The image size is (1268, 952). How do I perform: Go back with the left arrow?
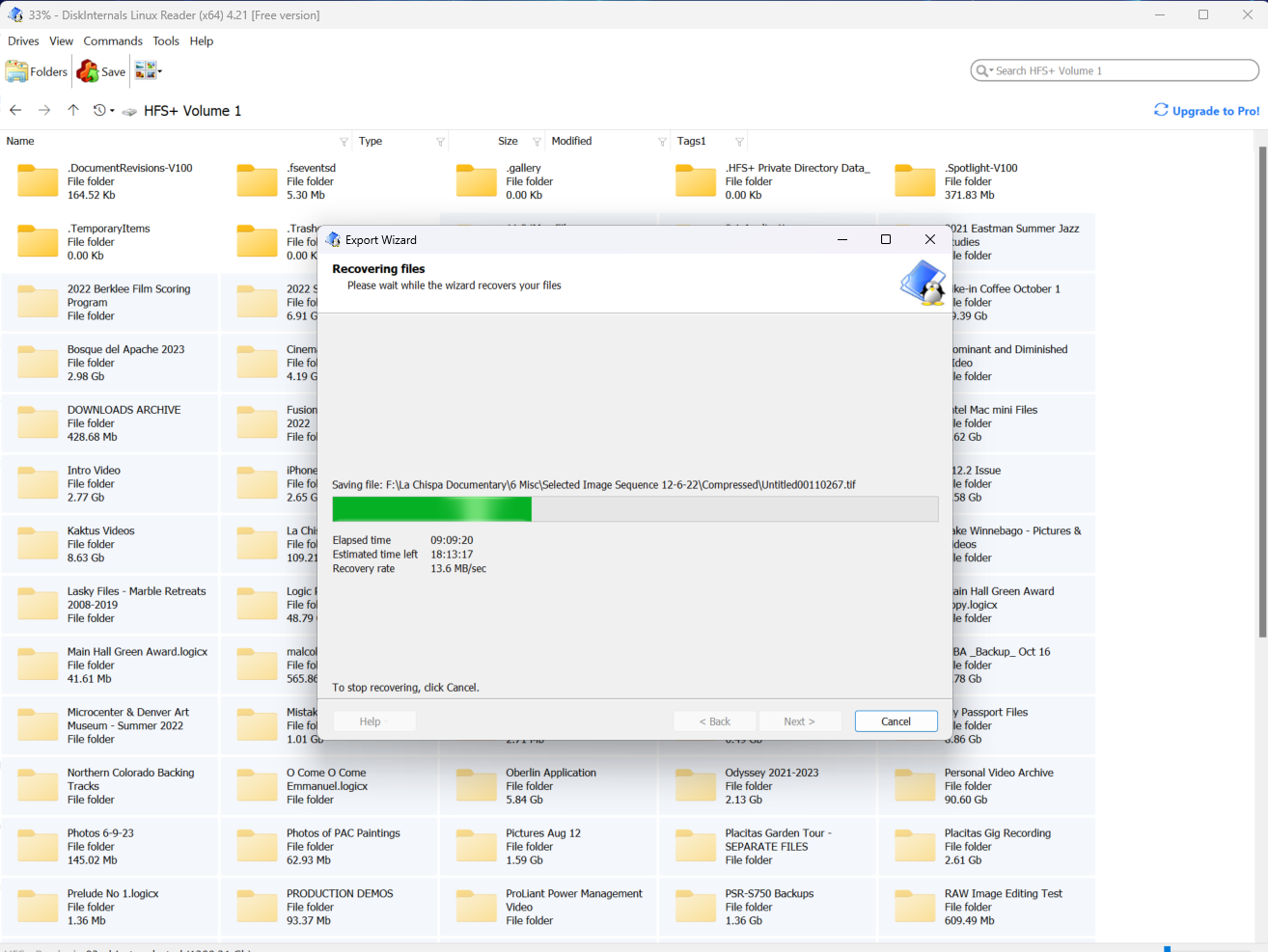(15, 110)
